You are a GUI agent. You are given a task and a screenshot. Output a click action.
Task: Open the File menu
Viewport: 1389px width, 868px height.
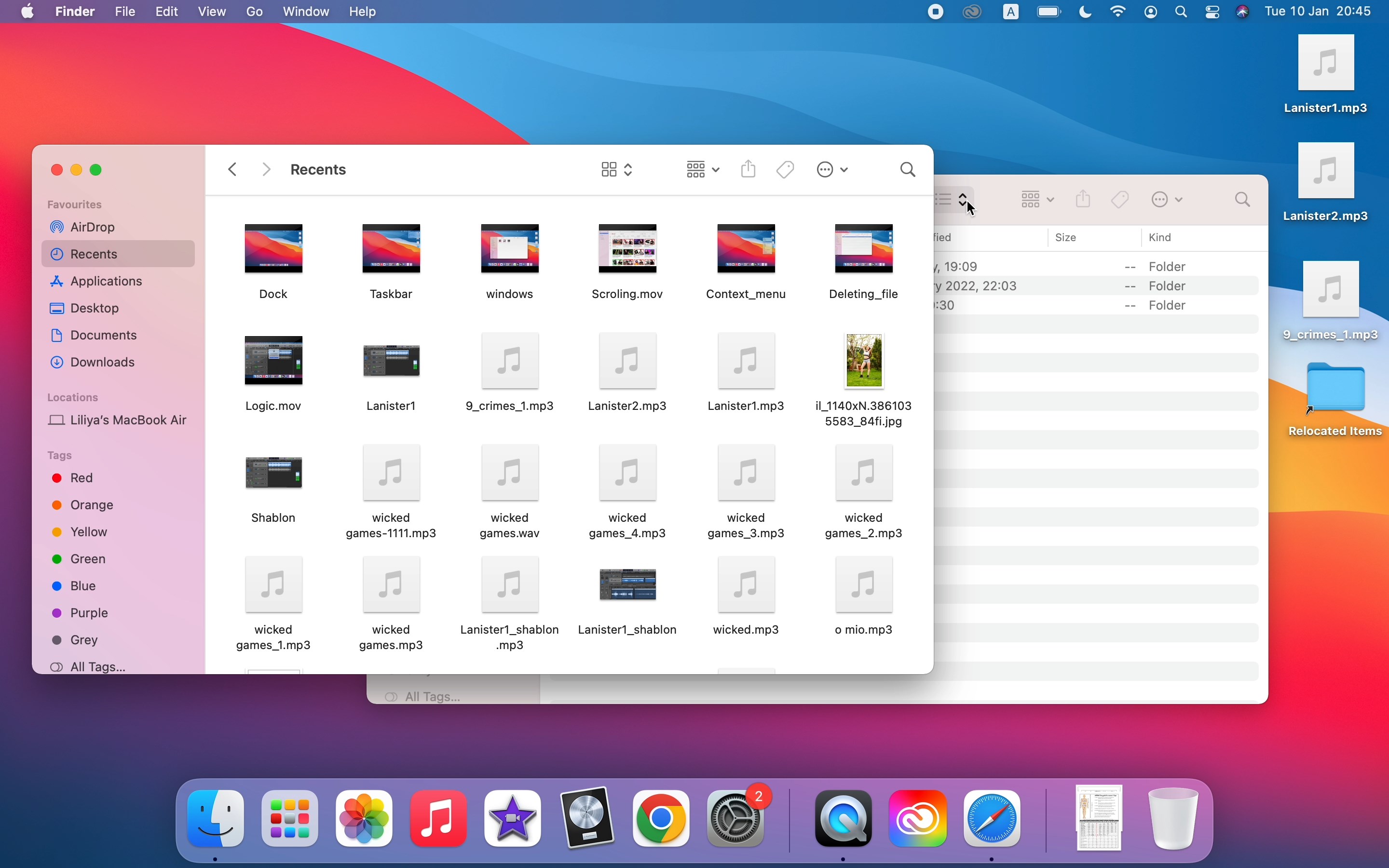(x=125, y=12)
